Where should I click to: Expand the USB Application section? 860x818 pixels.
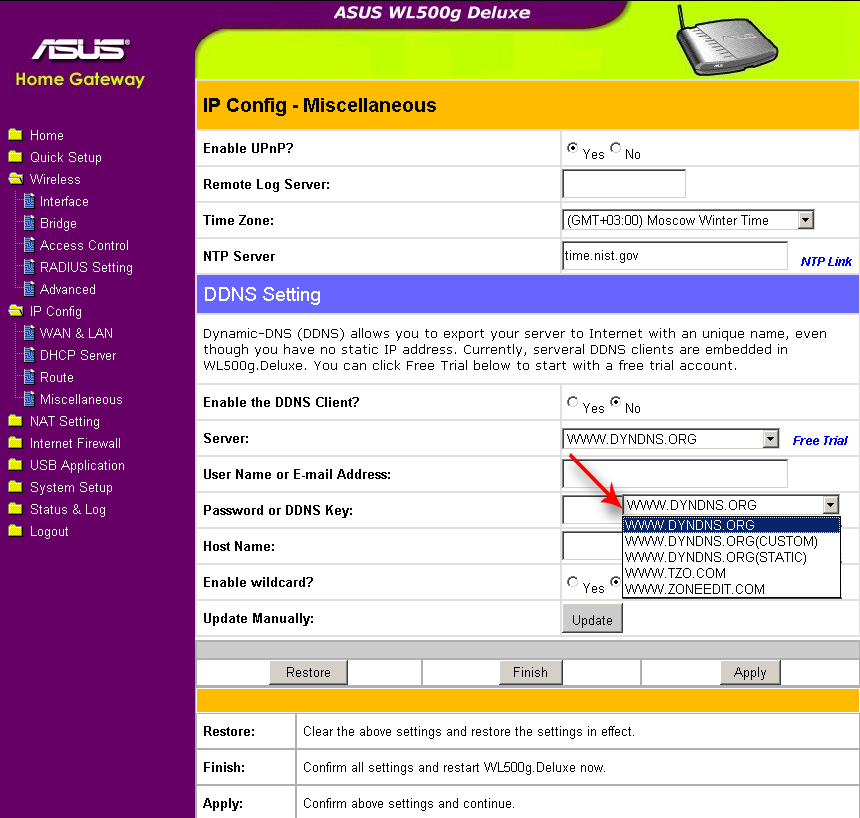coord(77,466)
